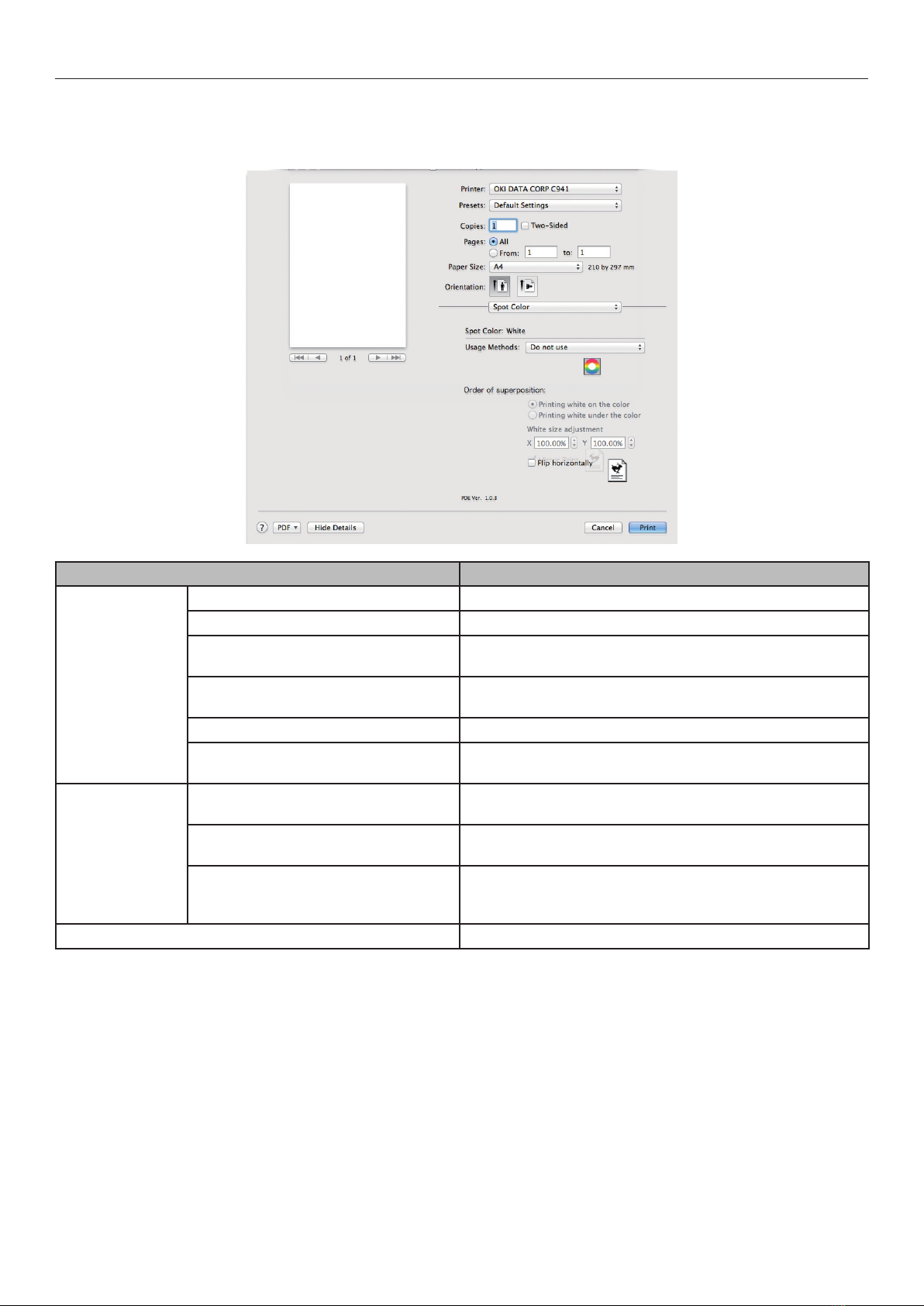Open the Paper Size A4 dropdown
Image resolution: width=924 pixels, height=1306 pixels.
[536, 267]
